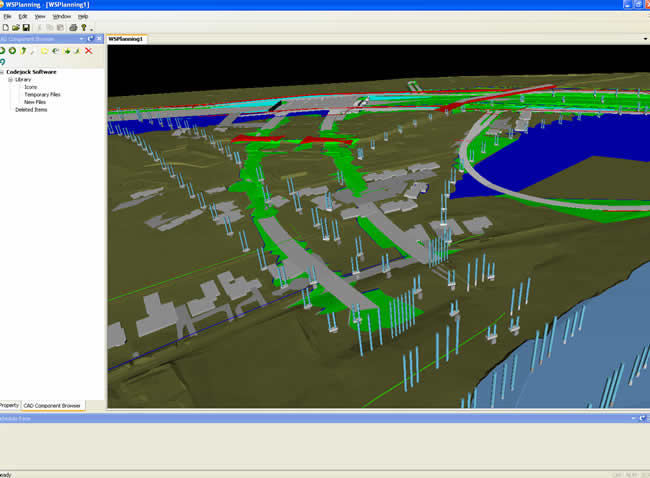Image resolution: width=650 pixels, height=478 pixels.
Task: Click the Help question mark toolbar icon
Action: tap(85, 27)
